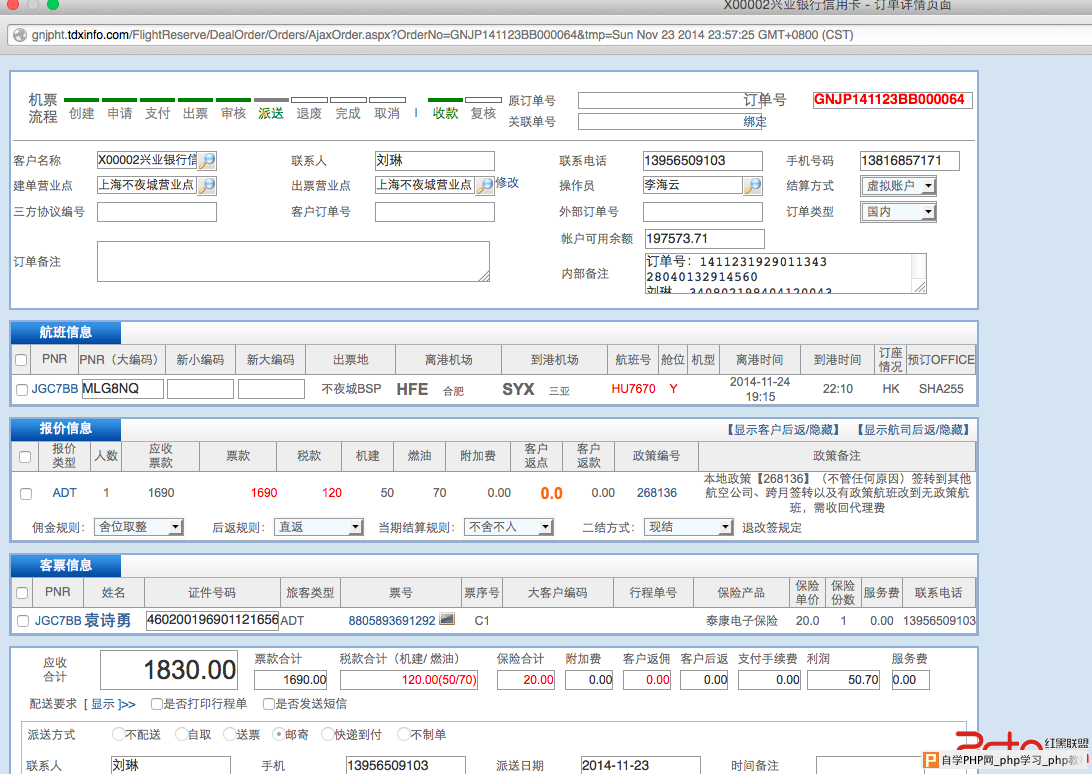Screen dimensions: 1092x774
Task: Click 出票 step in ticket workflow
Action: point(195,114)
